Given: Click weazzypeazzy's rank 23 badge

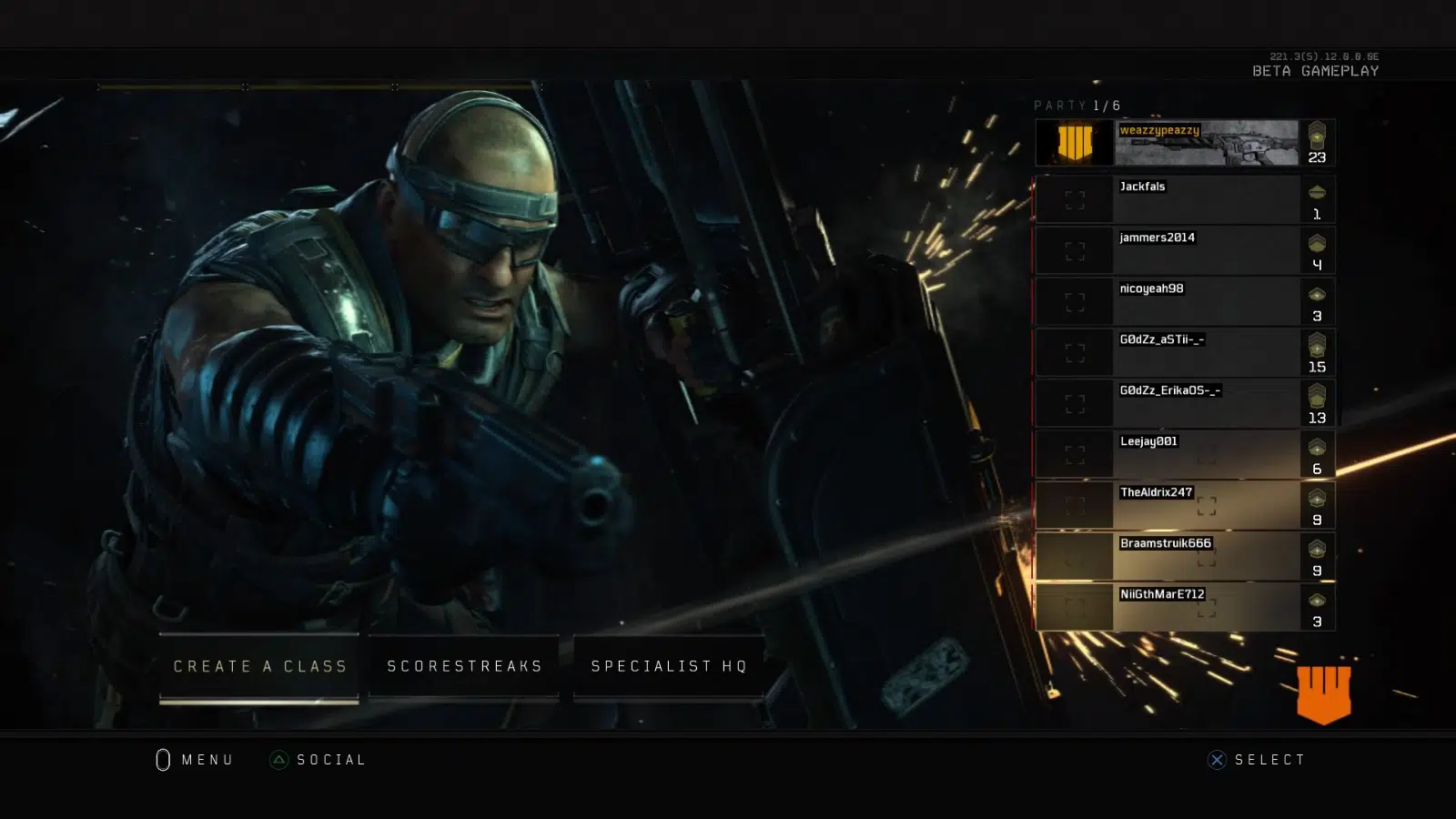Looking at the screenshot, I should [x=1317, y=143].
